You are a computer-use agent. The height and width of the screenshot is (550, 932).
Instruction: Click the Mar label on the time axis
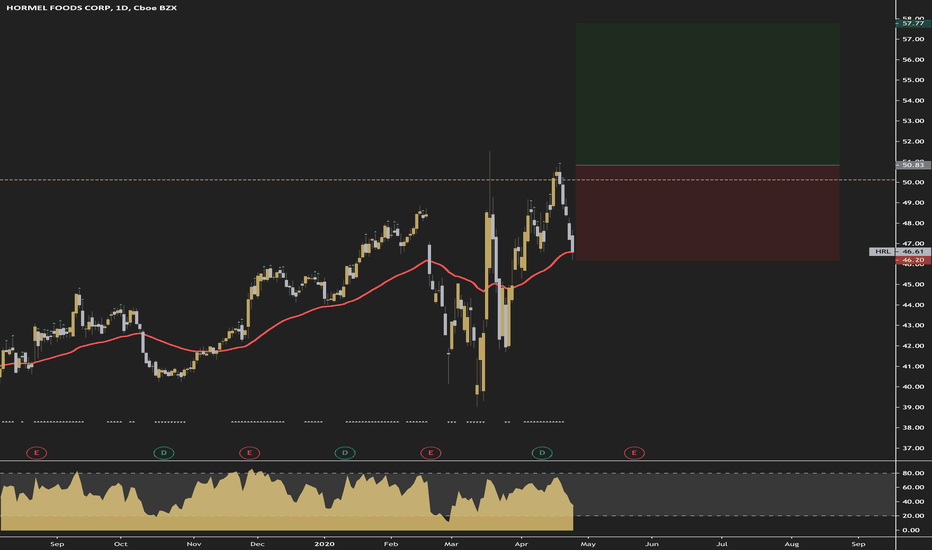[451, 544]
